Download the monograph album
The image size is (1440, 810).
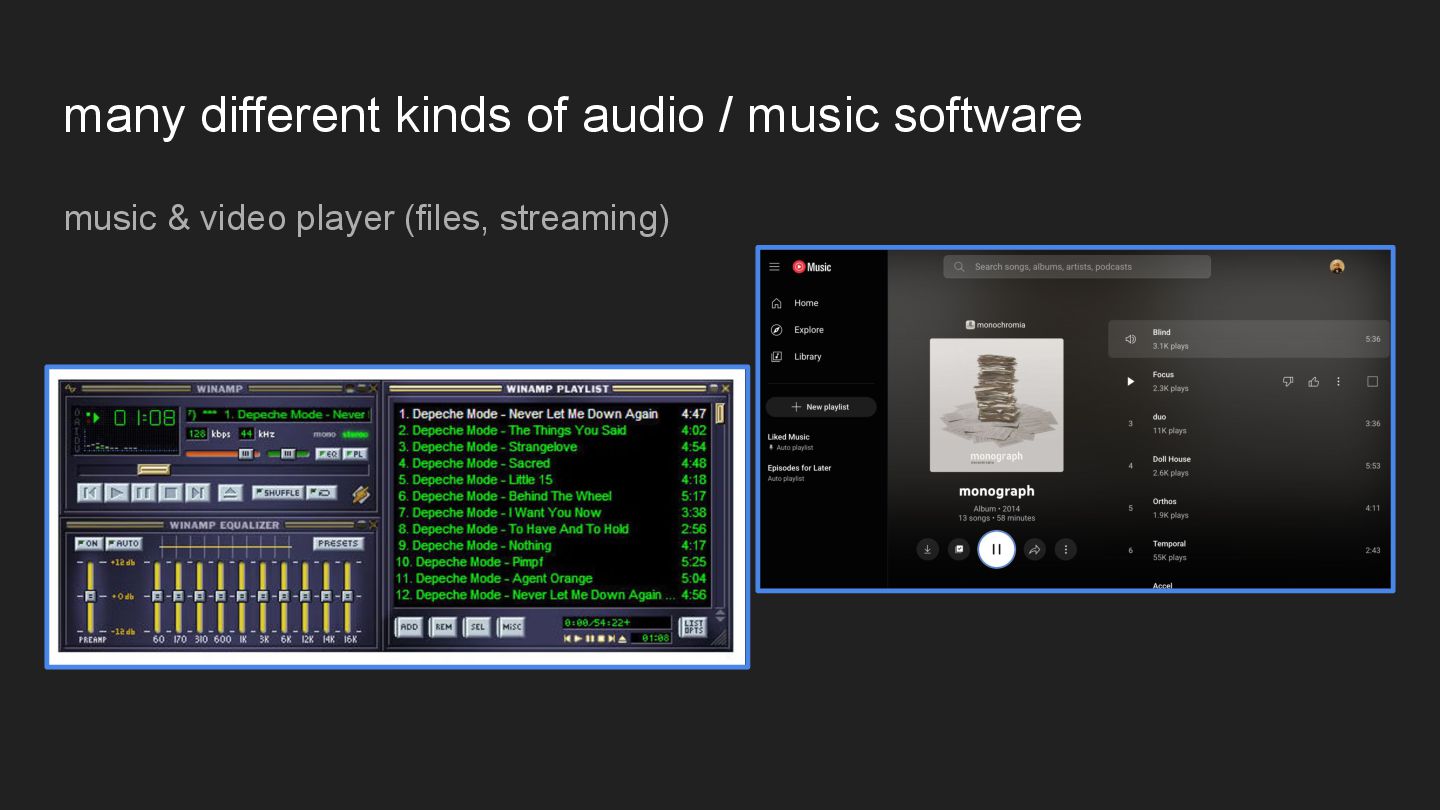click(x=928, y=549)
